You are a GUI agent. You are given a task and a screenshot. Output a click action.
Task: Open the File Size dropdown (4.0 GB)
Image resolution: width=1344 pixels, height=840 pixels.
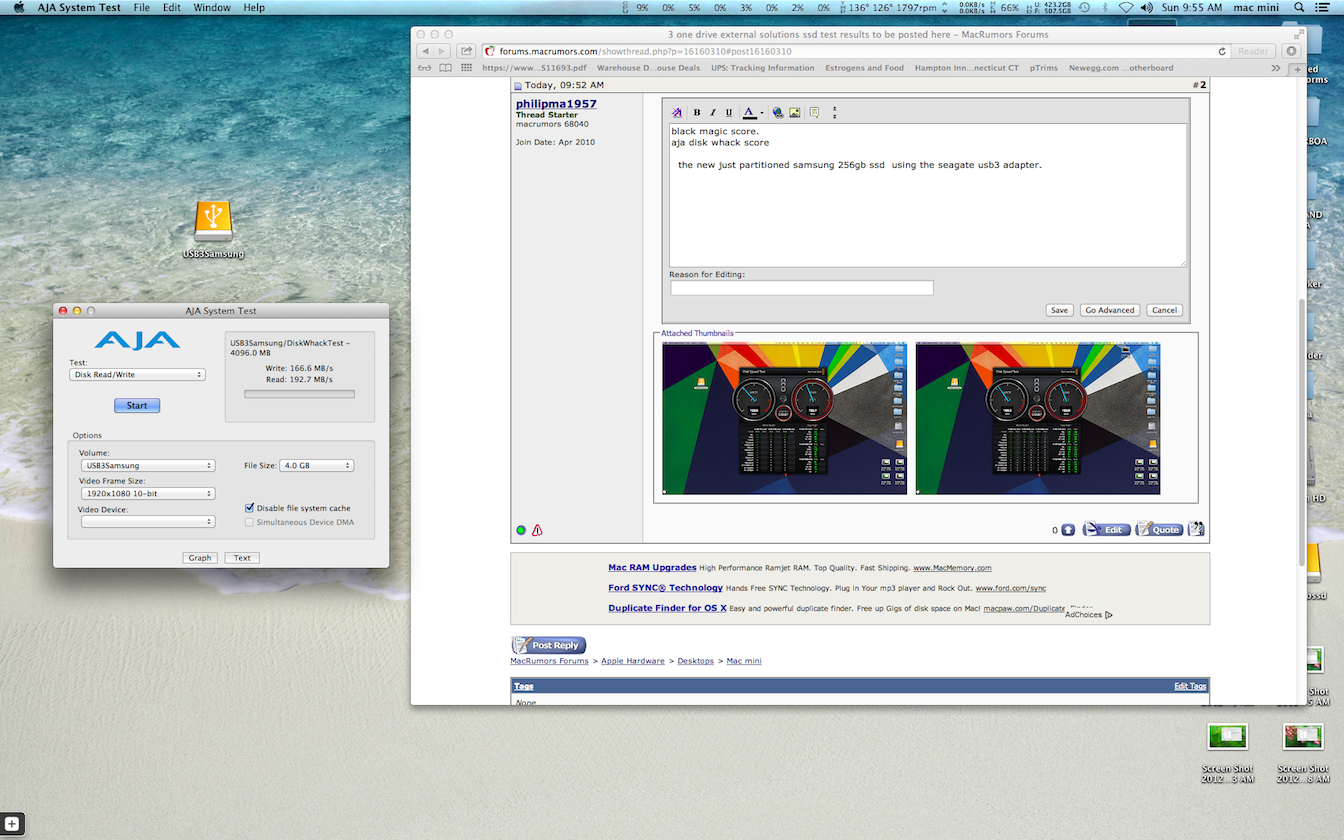[317, 465]
